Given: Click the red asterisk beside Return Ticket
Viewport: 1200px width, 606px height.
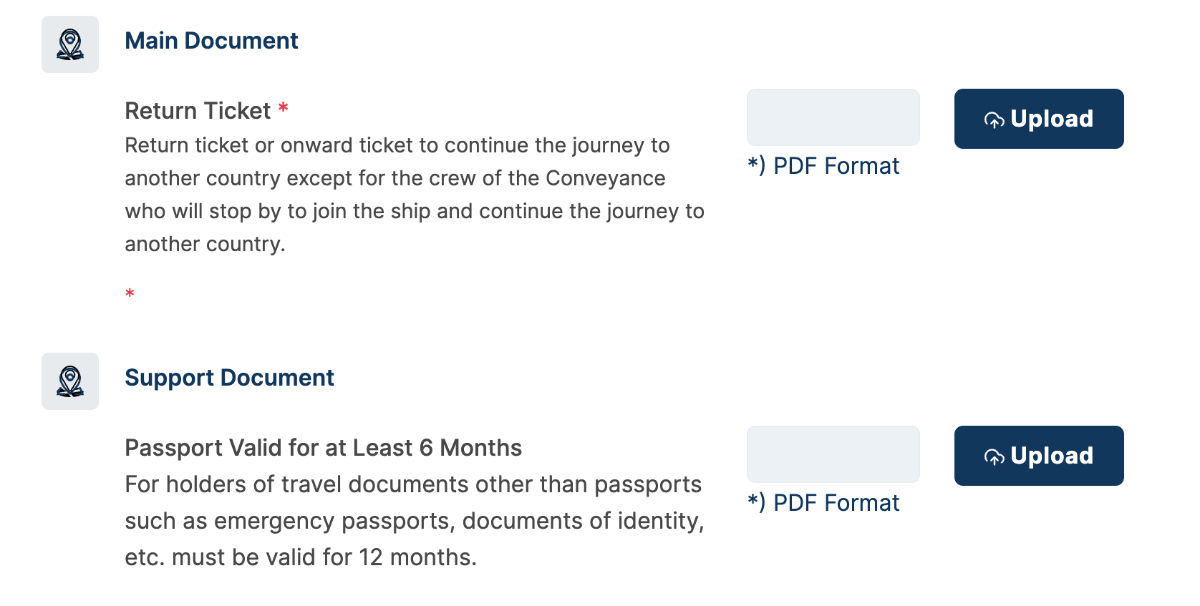Looking at the screenshot, I should pos(284,108).
